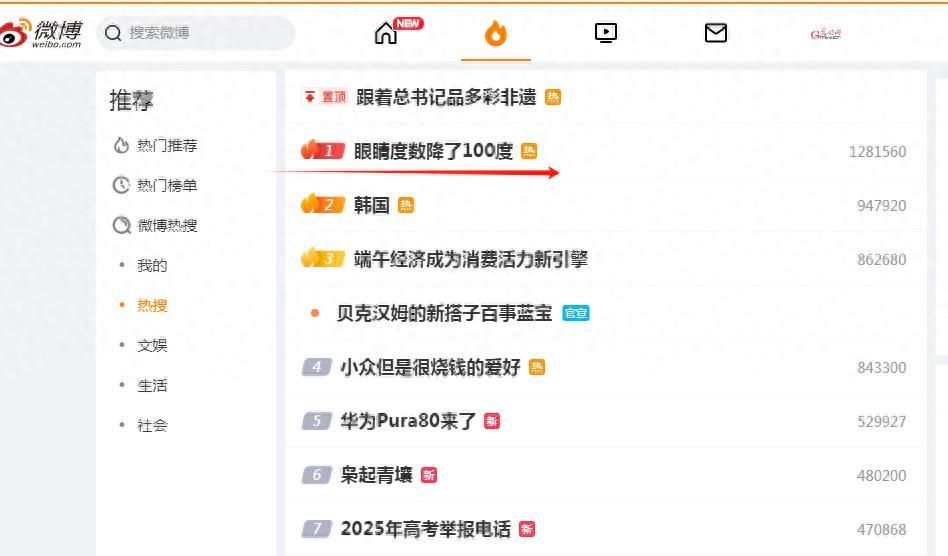Open topic 华为Pura80来了
The height and width of the screenshot is (556, 948).
click(x=408, y=421)
